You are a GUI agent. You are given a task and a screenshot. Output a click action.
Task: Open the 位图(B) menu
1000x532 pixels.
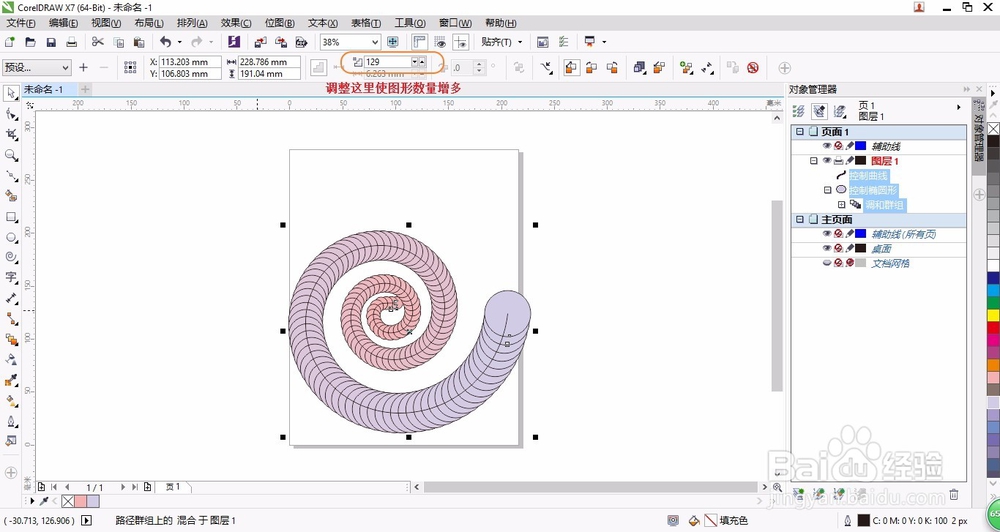click(x=279, y=23)
